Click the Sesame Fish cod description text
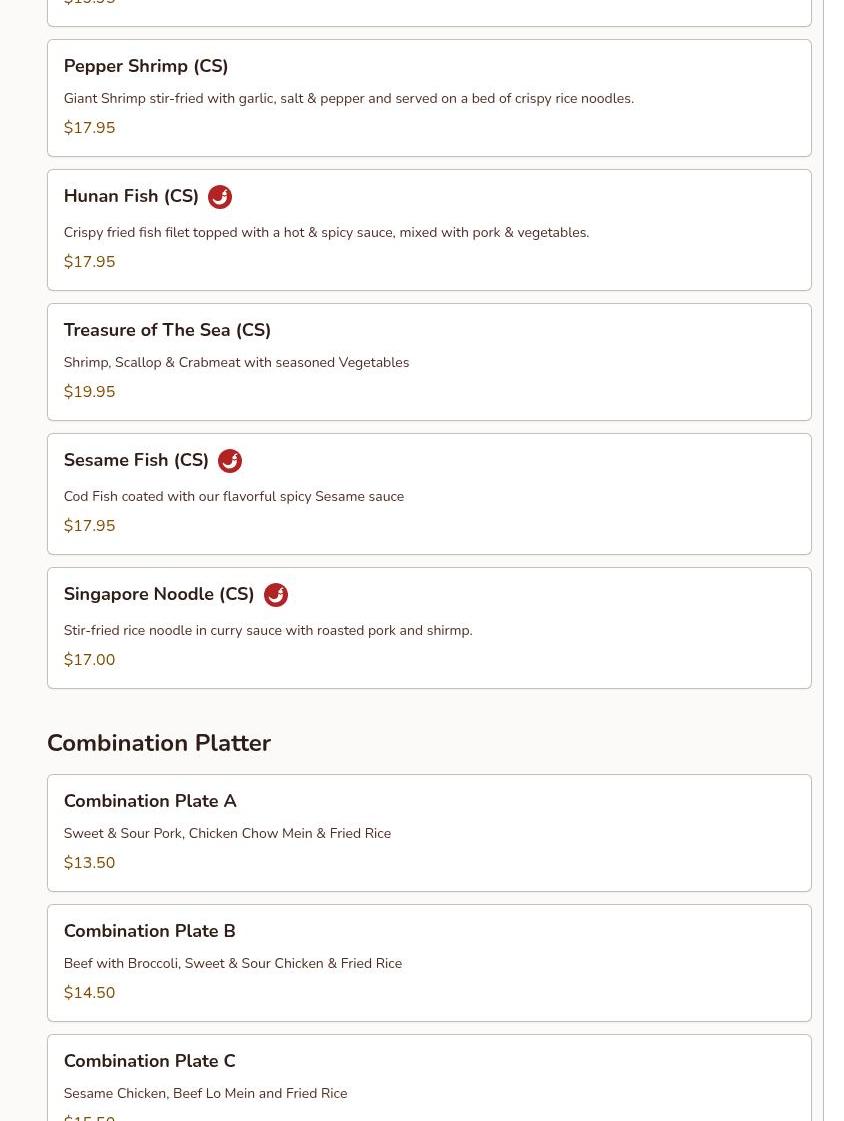Screen dimensions: 844x1121 (233, 497)
